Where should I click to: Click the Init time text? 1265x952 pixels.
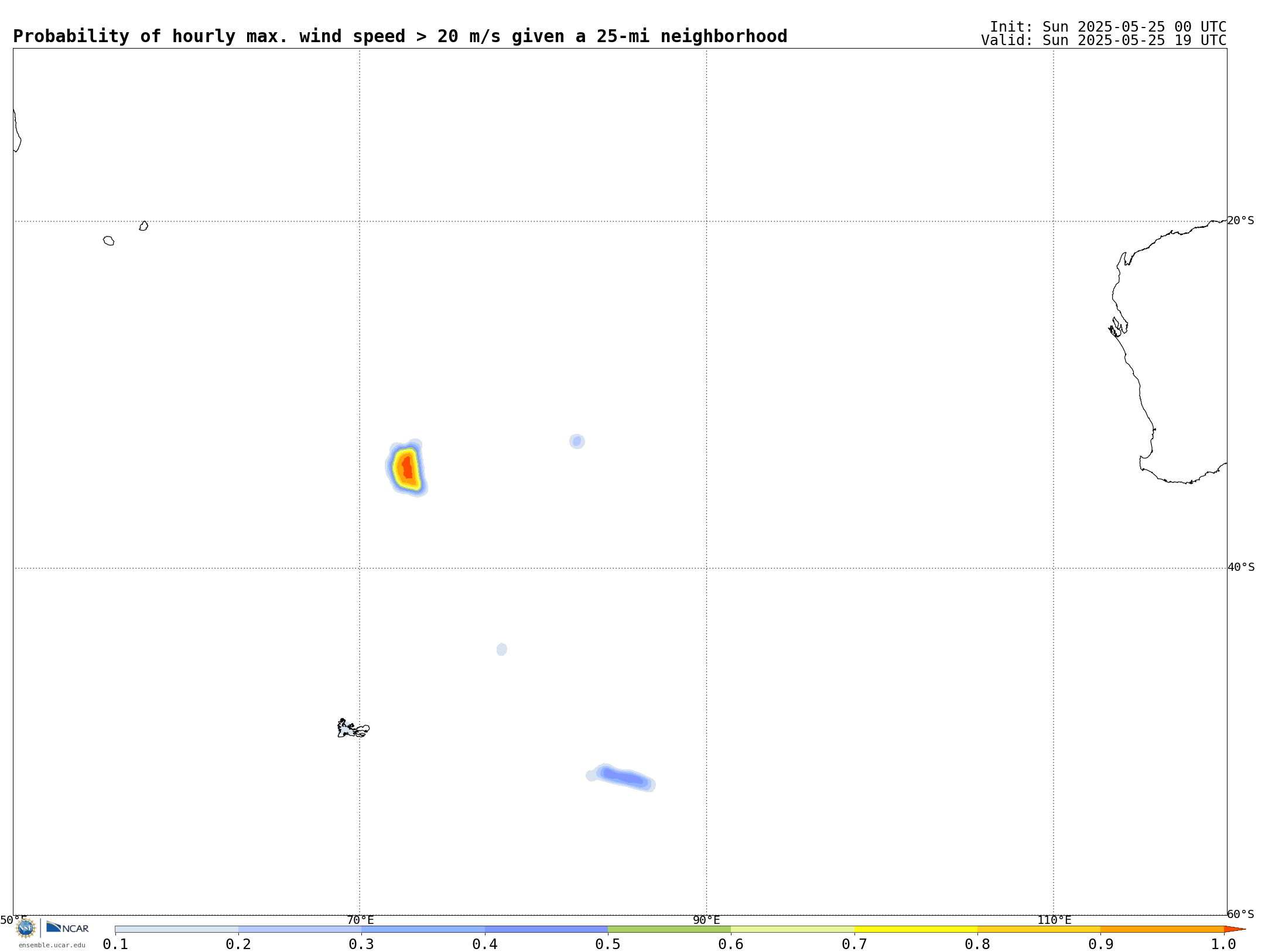pos(1108,27)
